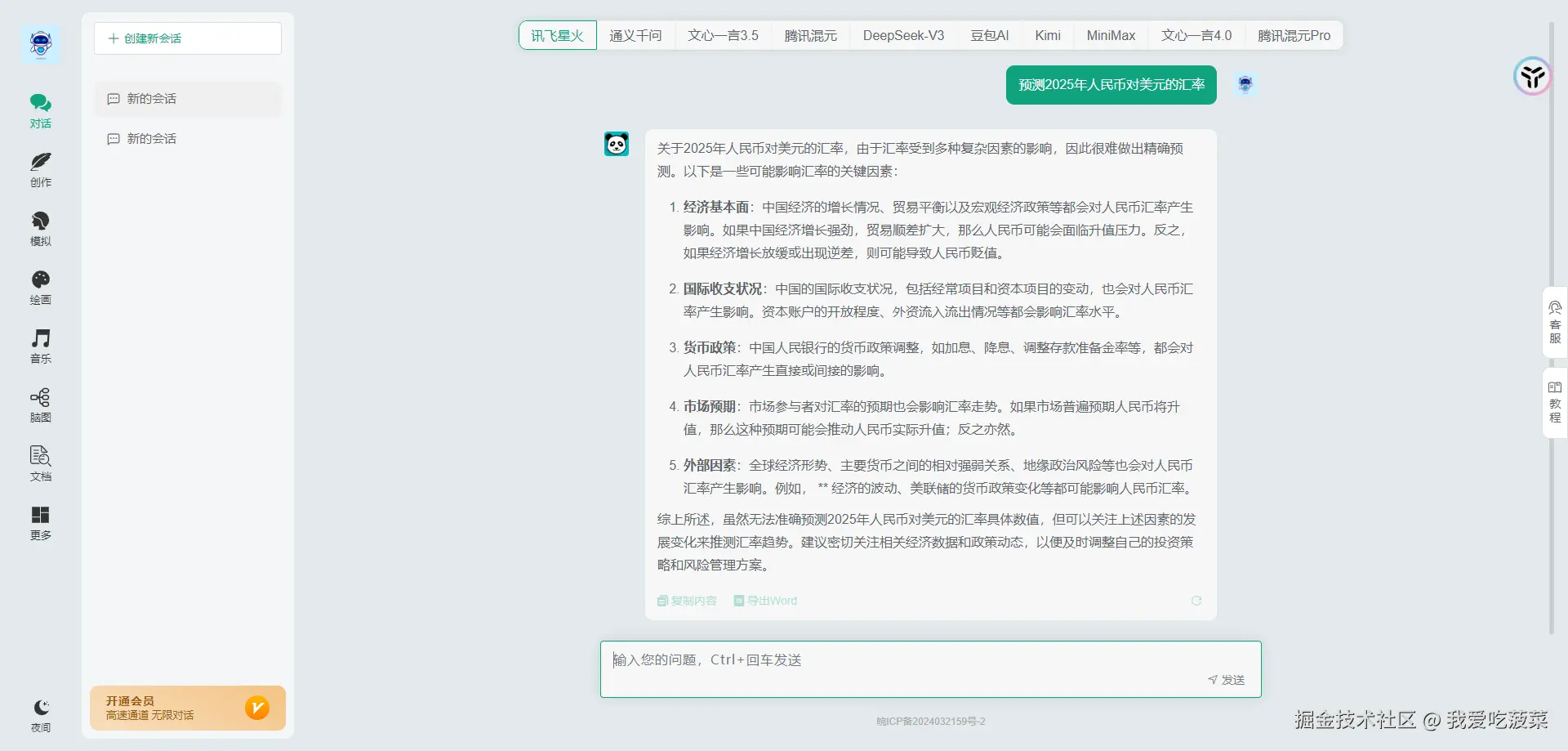Open the 模拟 simulation section
Image resolution: width=1568 pixels, height=751 pixels.
point(41,229)
